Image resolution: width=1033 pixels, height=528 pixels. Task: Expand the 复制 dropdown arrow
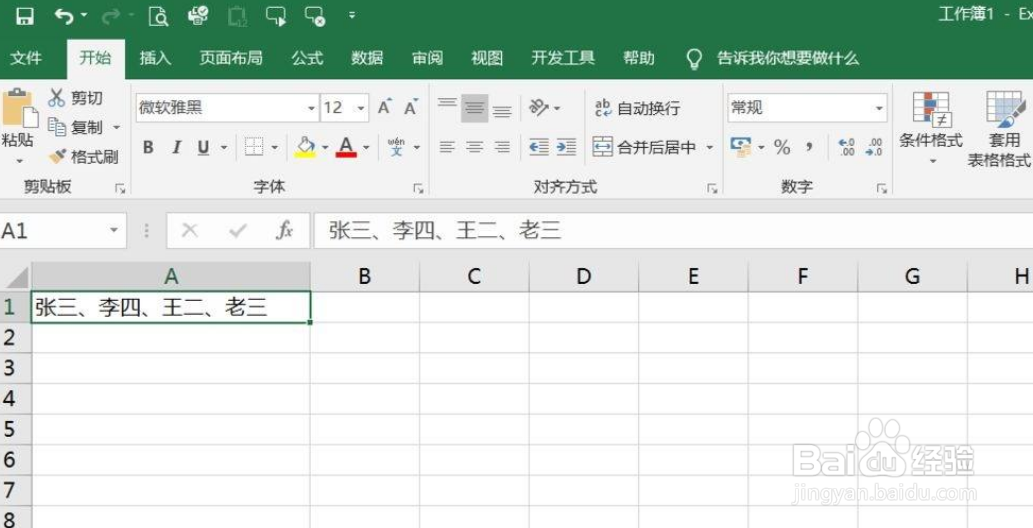click(x=117, y=128)
